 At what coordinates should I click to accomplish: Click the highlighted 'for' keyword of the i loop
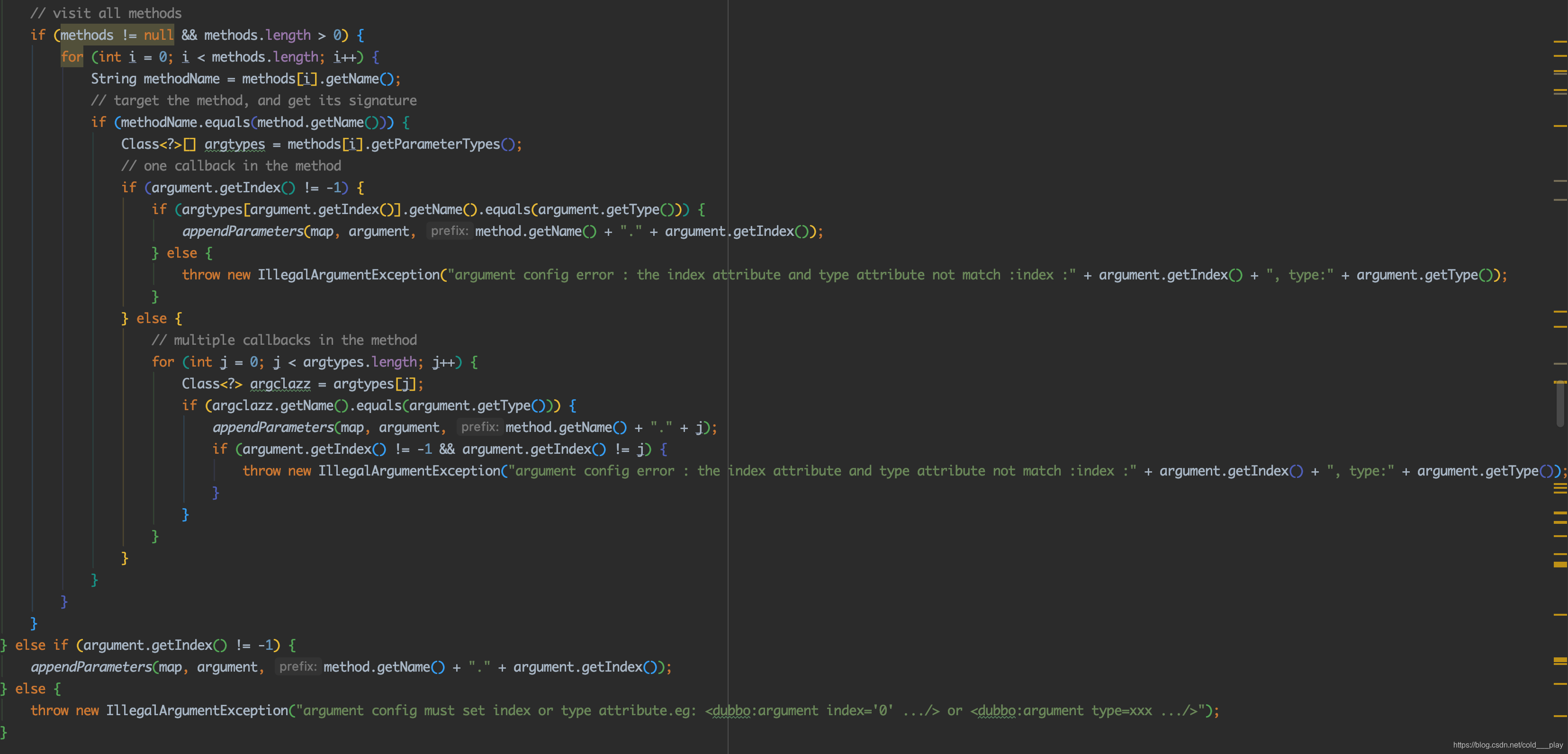pos(72,56)
